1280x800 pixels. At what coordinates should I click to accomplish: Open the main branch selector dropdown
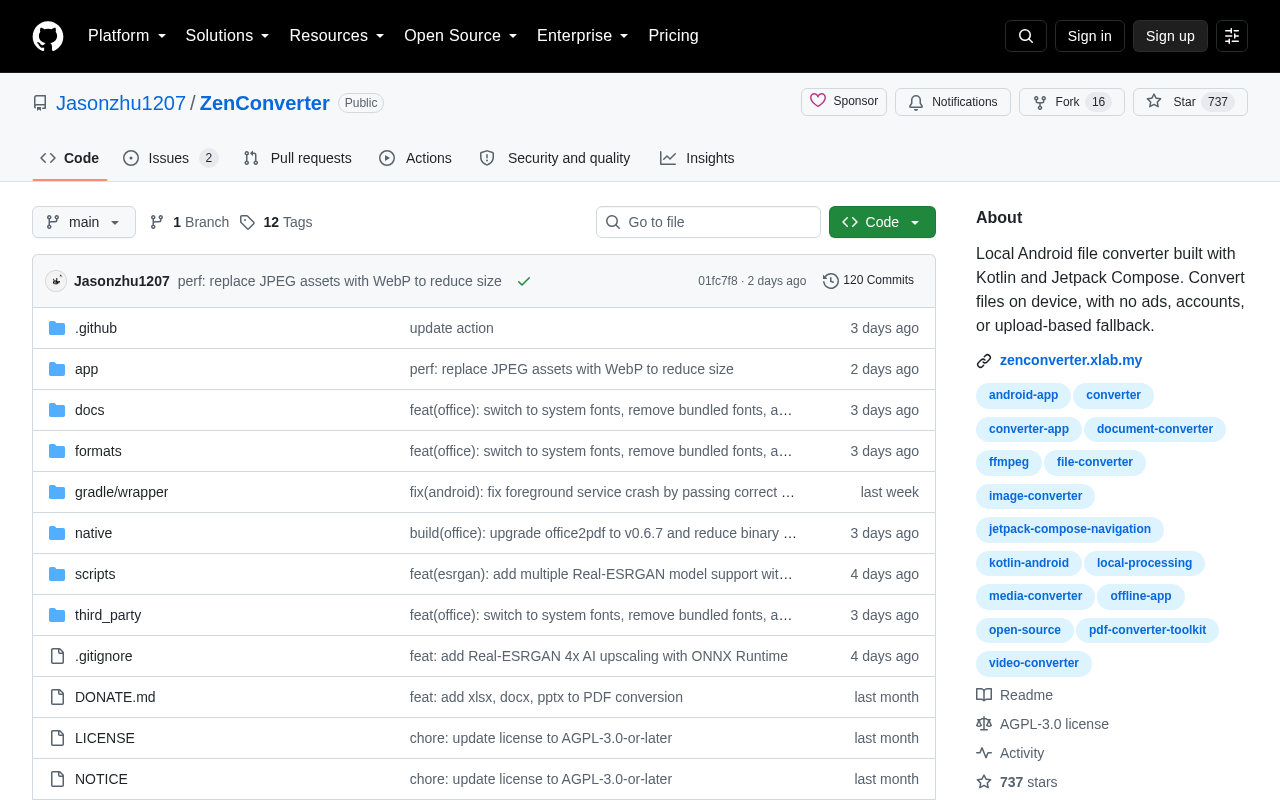tap(84, 222)
